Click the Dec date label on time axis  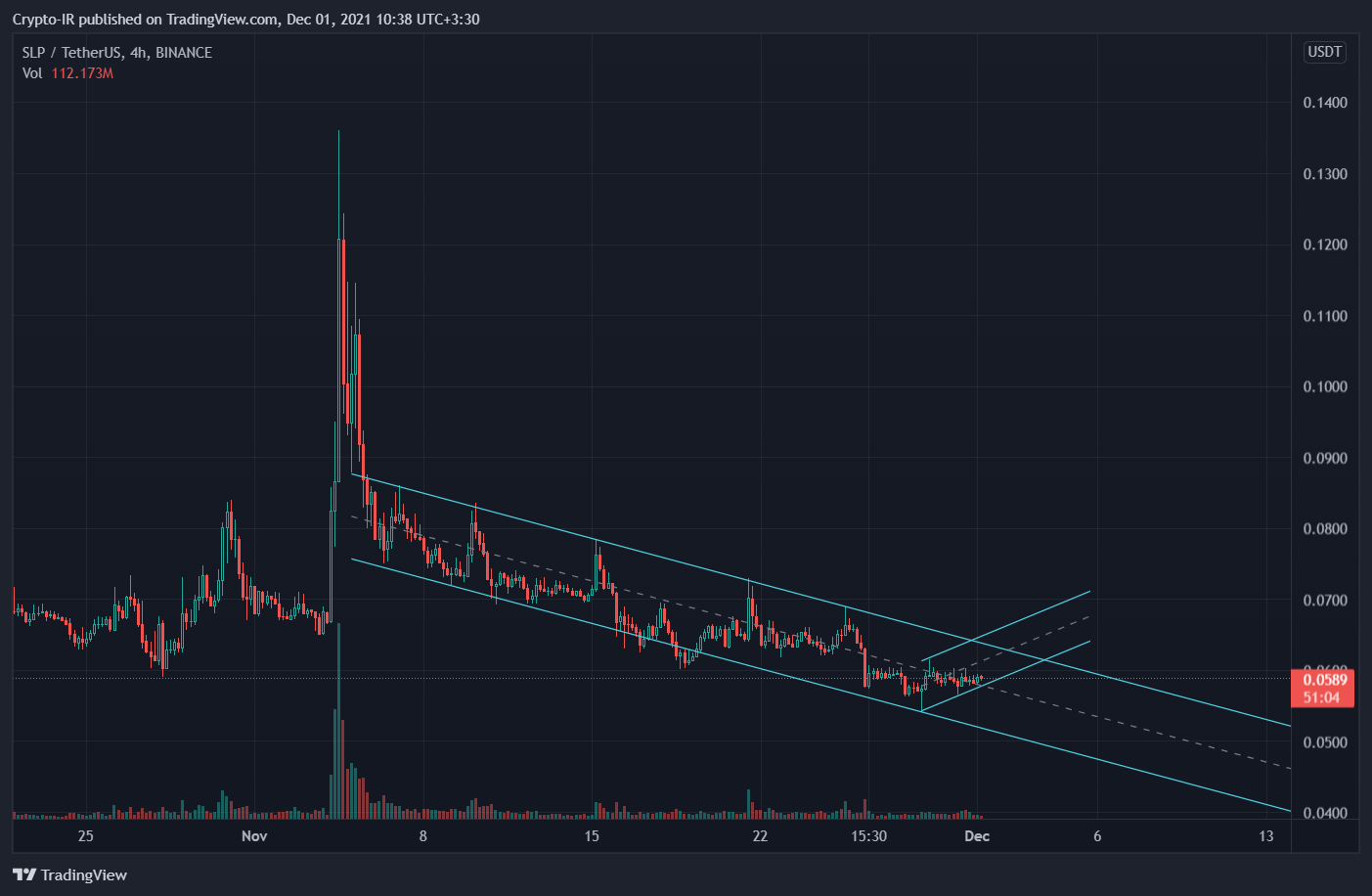(x=977, y=835)
